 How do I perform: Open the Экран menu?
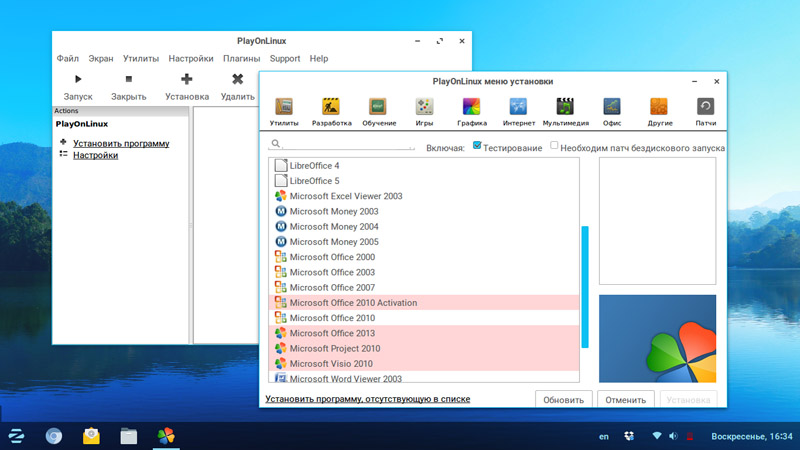click(x=101, y=59)
